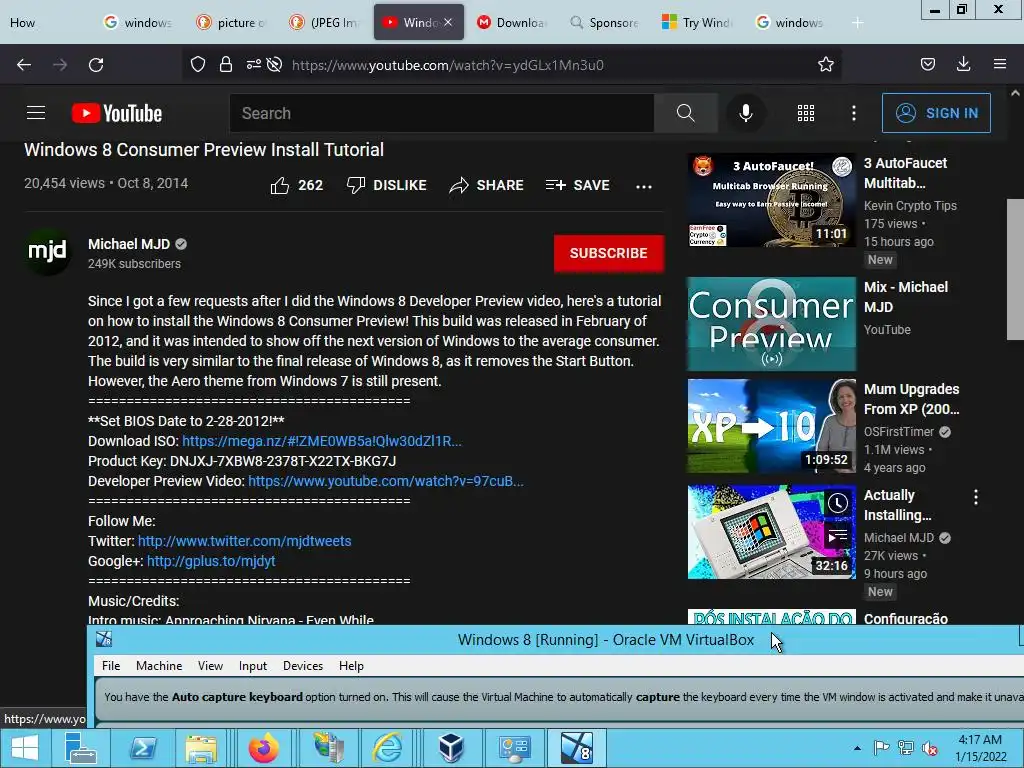Open the Twitter mjdtweets link
This screenshot has height=768, width=1024.
244,541
